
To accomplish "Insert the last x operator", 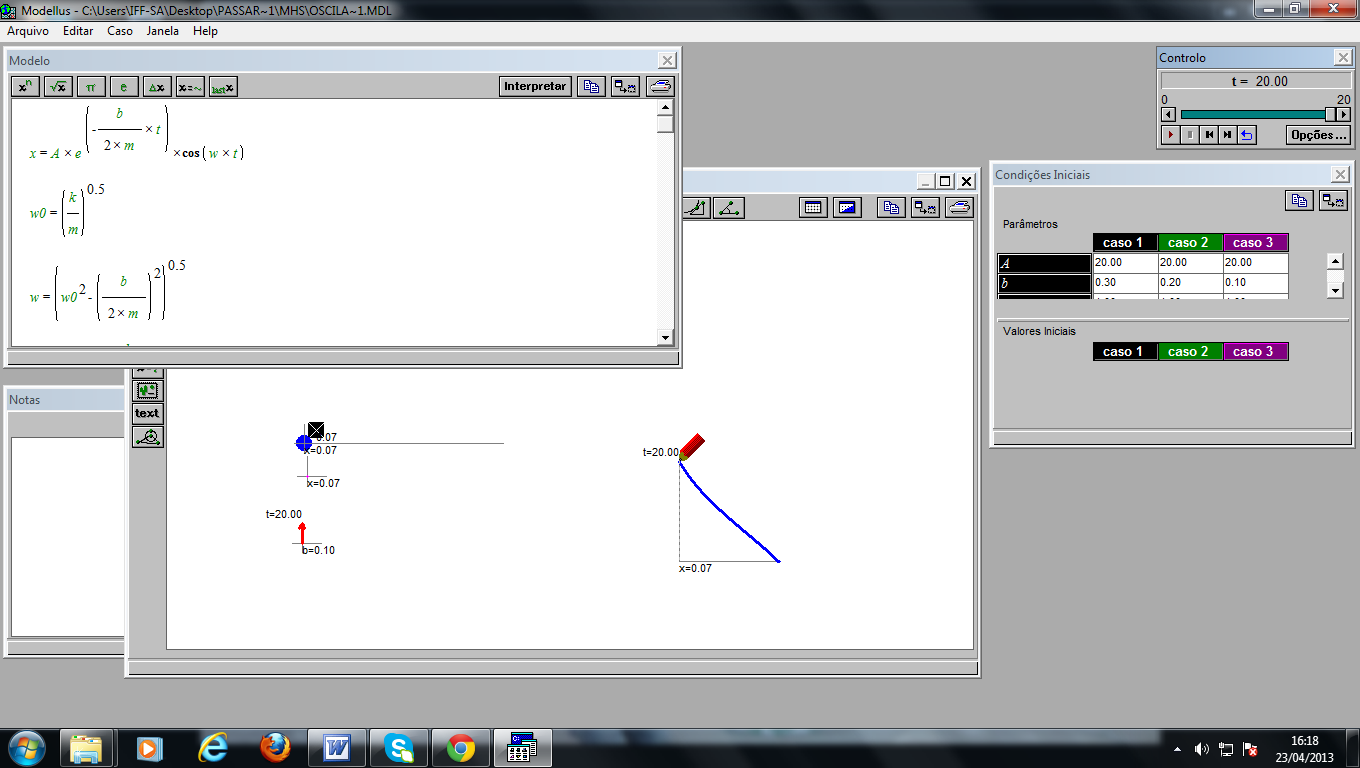I will click(223, 87).
